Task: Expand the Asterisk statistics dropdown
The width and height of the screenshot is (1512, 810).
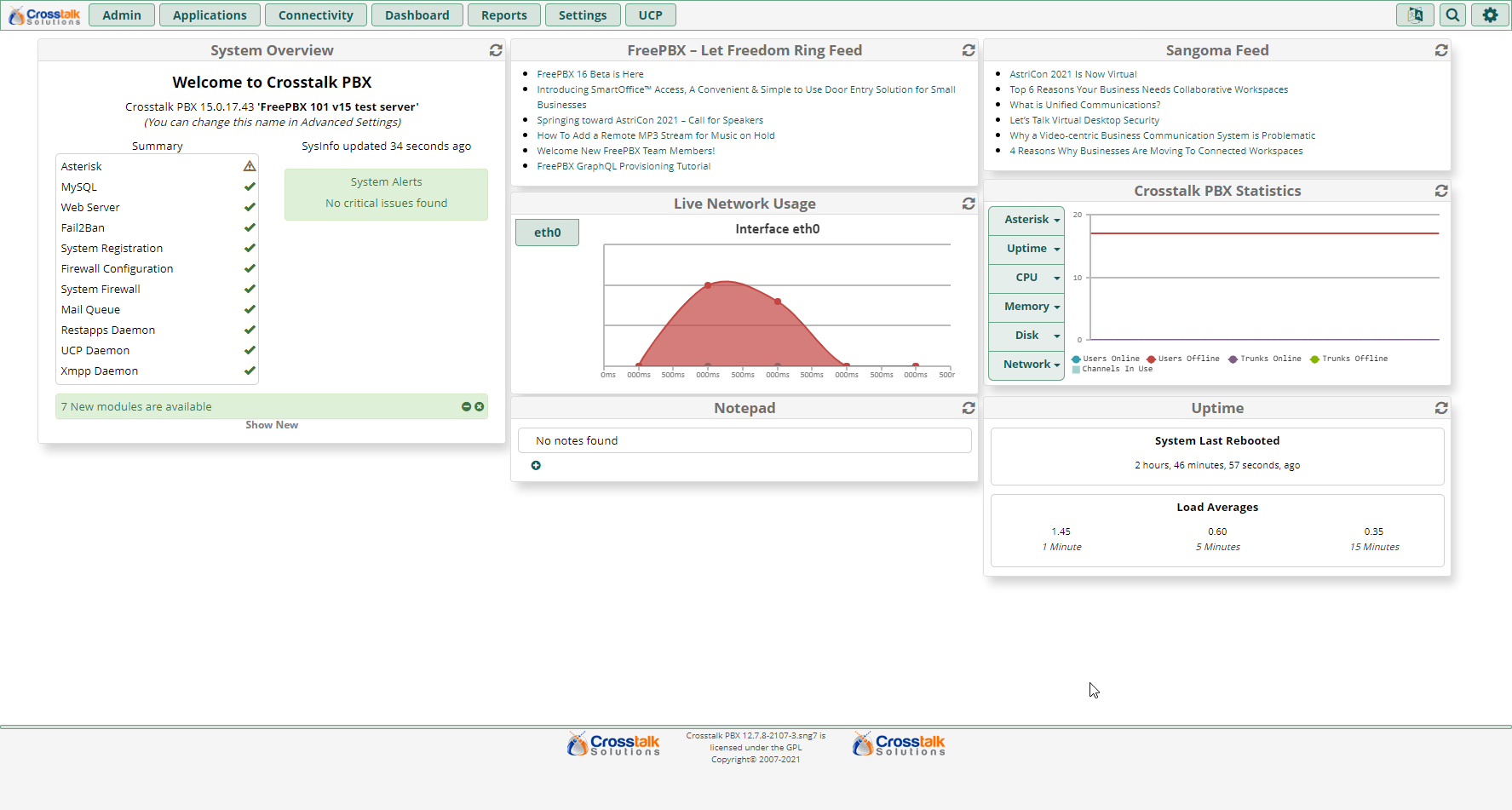Action: click(x=1026, y=220)
